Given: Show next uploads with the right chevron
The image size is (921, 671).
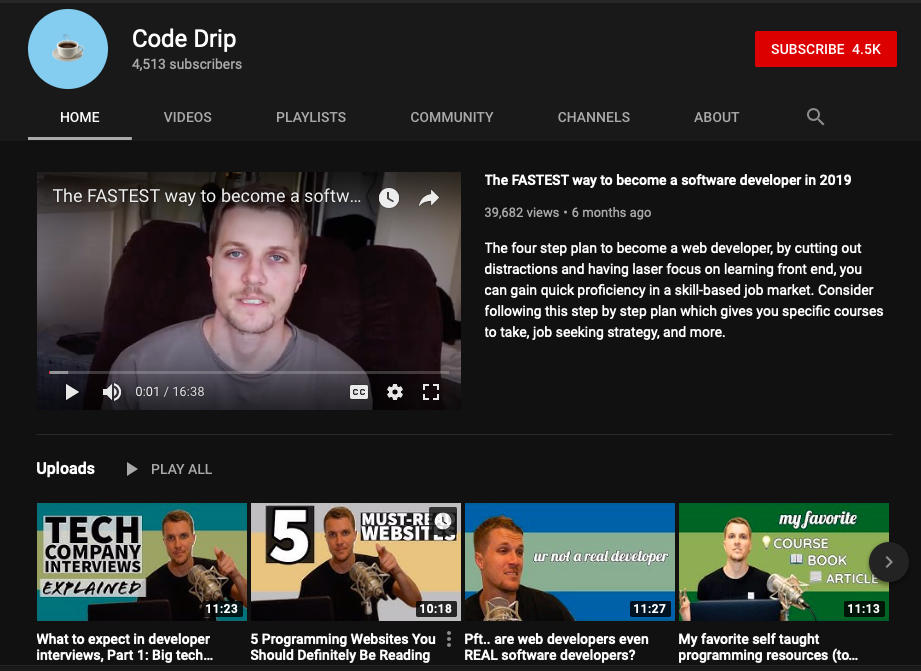Looking at the screenshot, I should (889, 562).
